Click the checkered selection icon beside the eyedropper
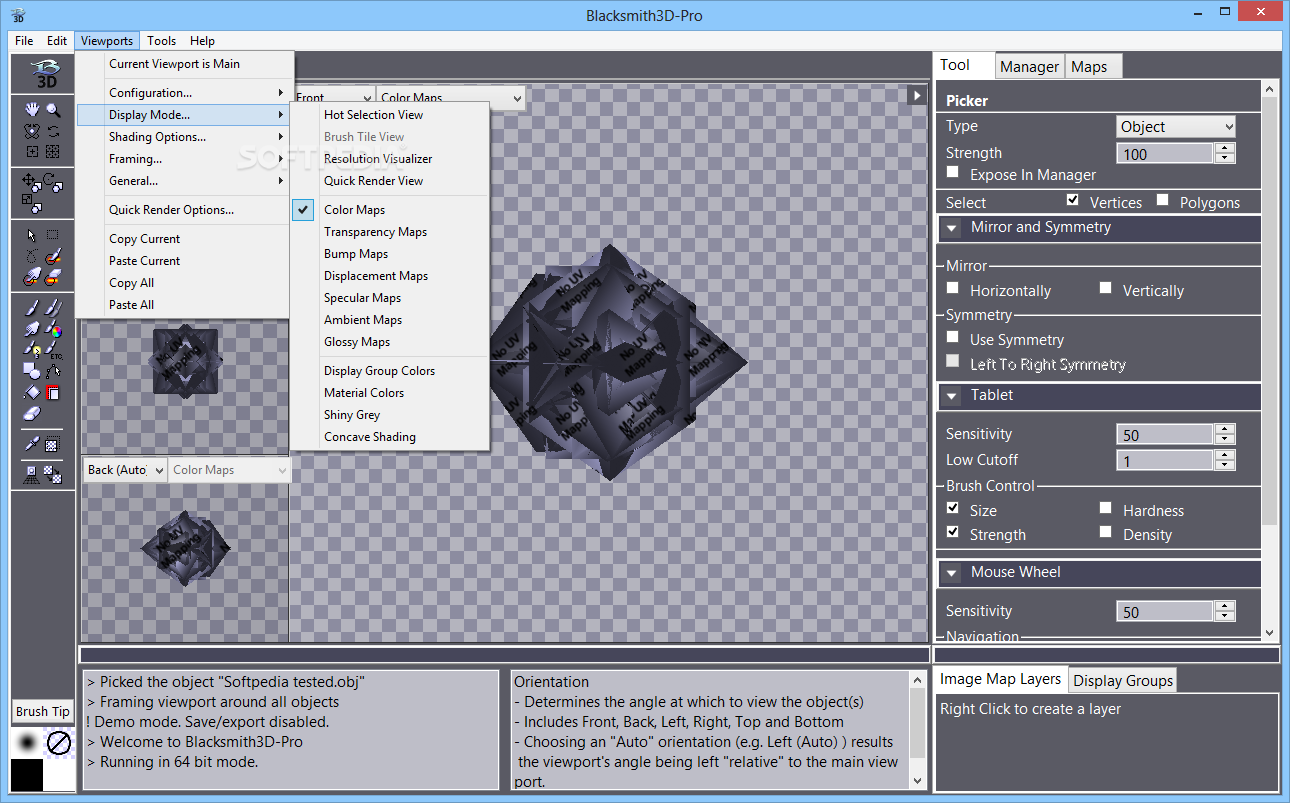The width and height of the screenshot is (1290, 803). click(x=53, y=443)
